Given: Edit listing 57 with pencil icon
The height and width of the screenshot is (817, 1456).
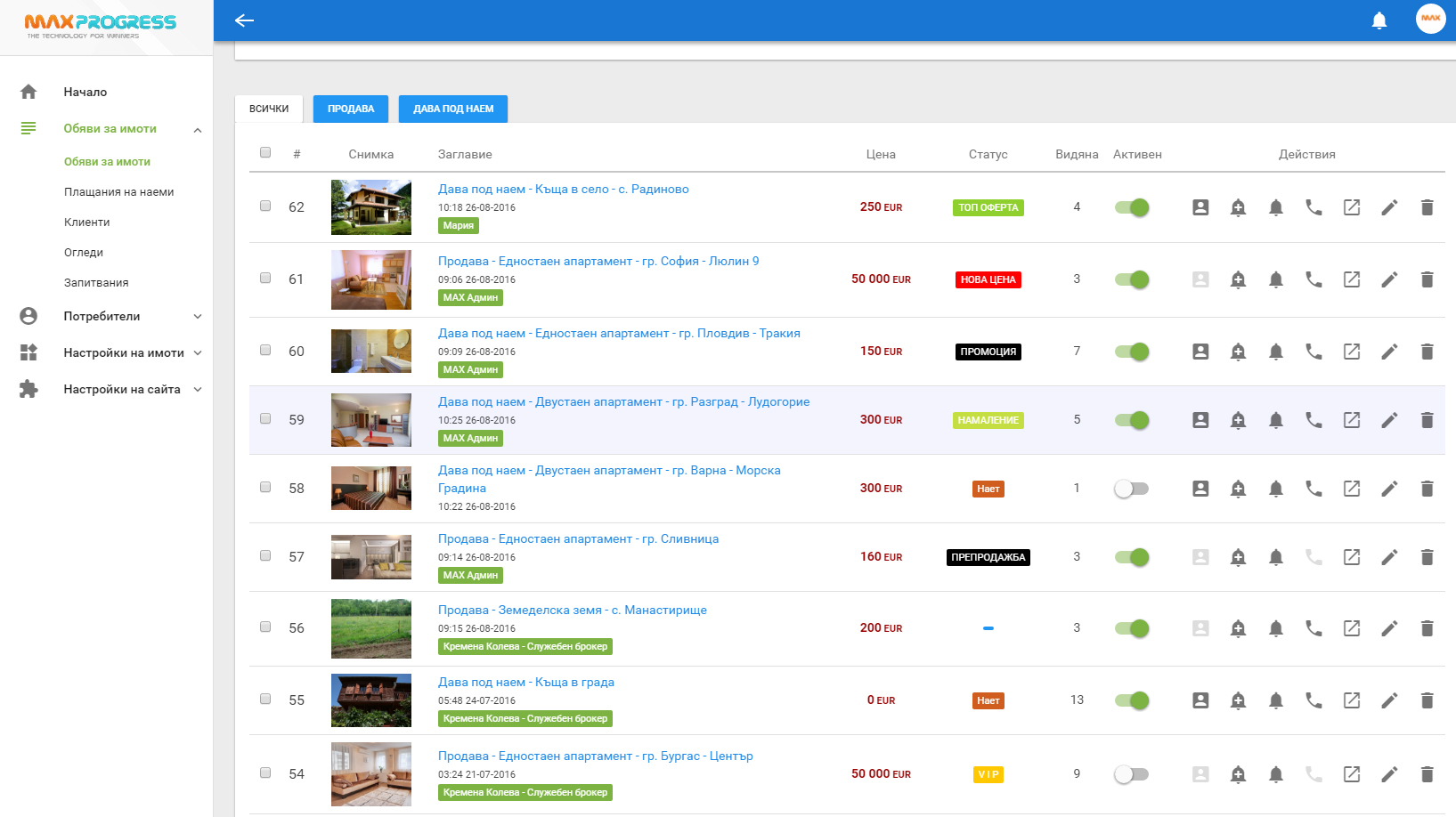Looking at the screenshot, I should [x=1389, y=557].
